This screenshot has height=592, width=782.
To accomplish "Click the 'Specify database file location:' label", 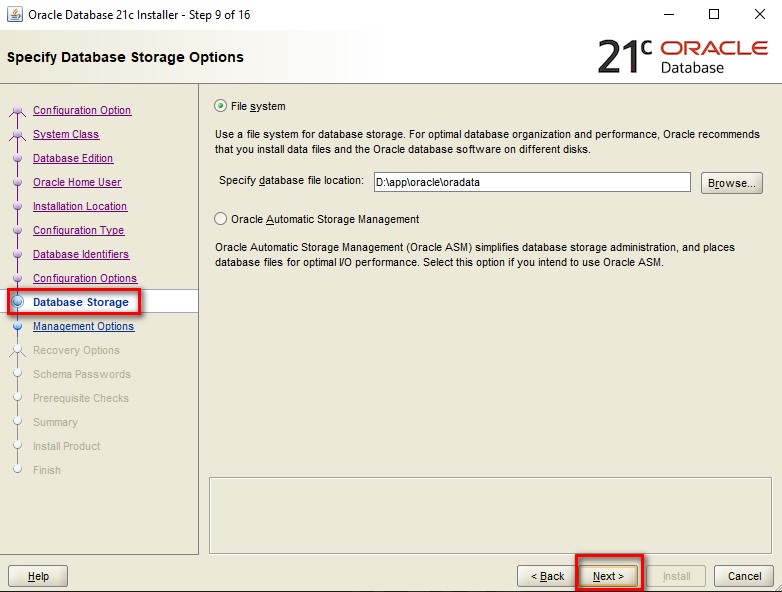I will point(291,181).
